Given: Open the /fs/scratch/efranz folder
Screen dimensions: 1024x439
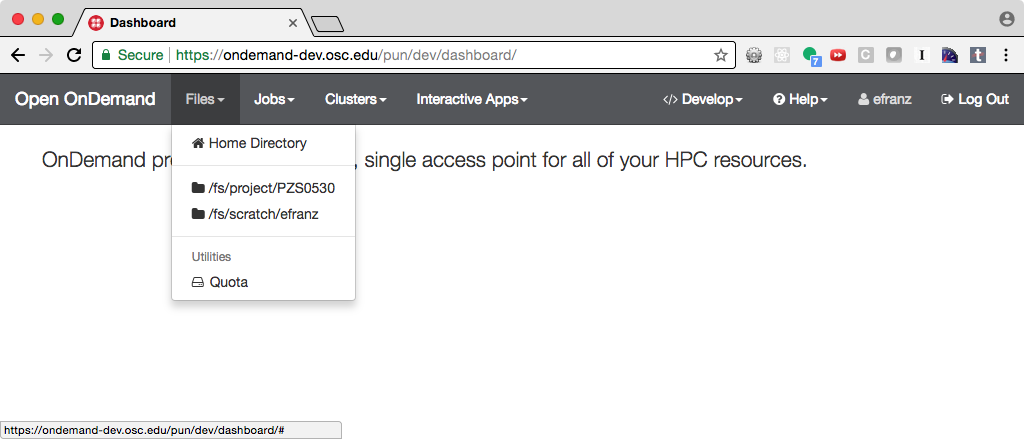Looking at the screenshot, I should (255, 214).
